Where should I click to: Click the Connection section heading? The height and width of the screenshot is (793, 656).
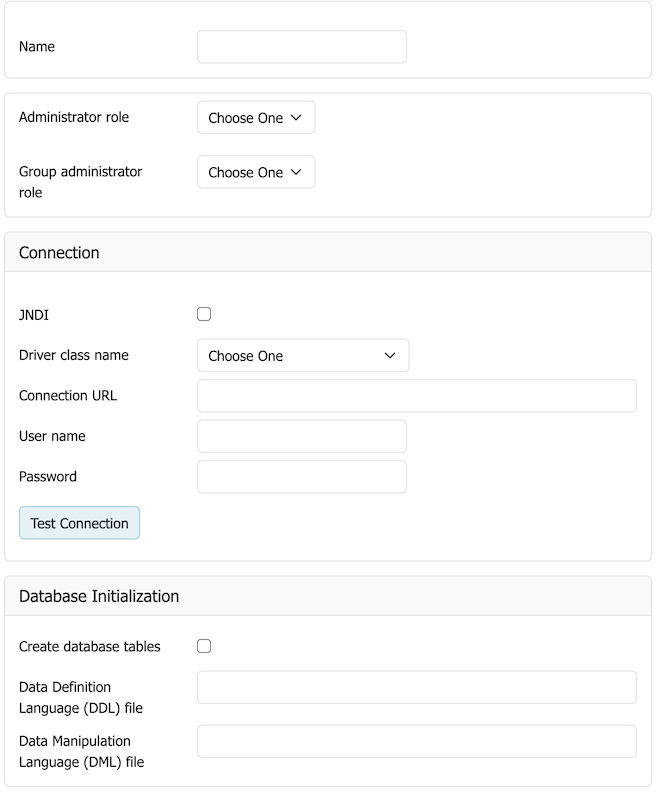(59, 252)
